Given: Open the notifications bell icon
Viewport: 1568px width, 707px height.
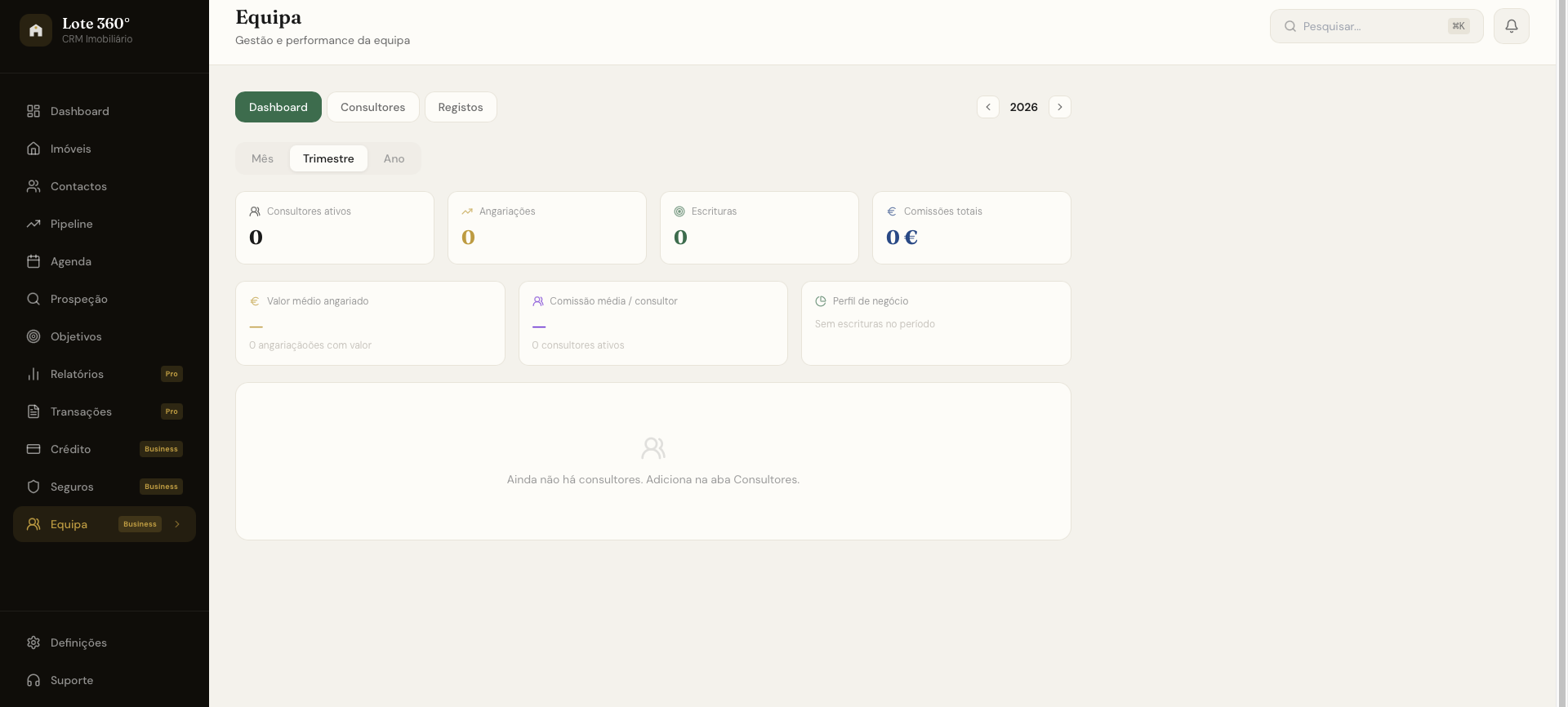Looking at the screenshot, I should point(1511,26).
